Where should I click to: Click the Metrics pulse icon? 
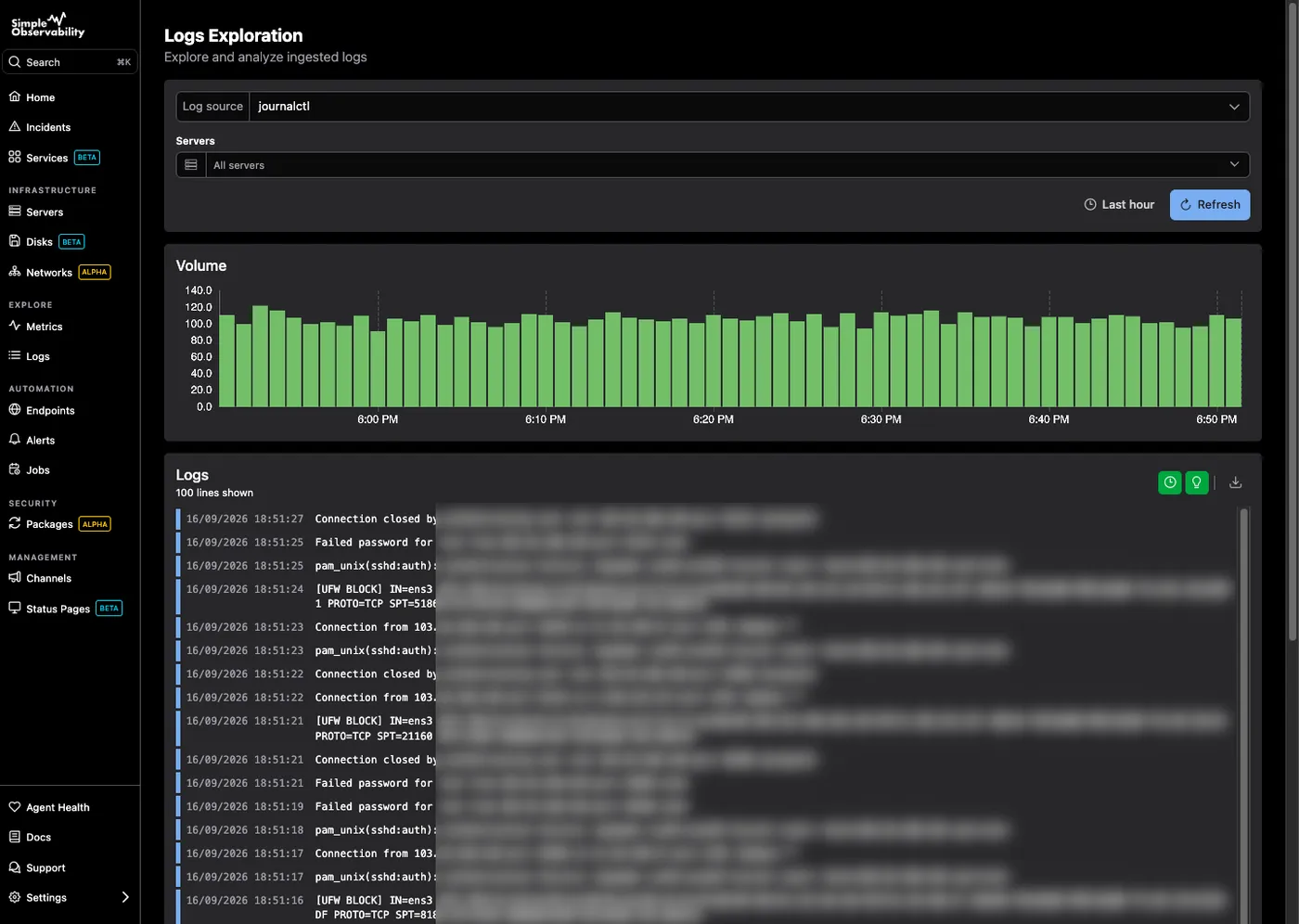[x=15, y=326]
